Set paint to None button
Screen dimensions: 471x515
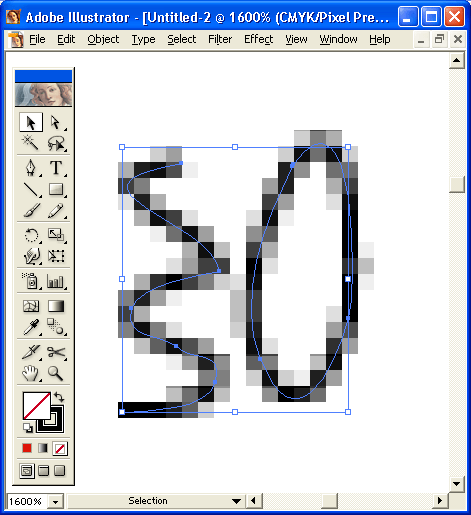(x=60, y=448)
